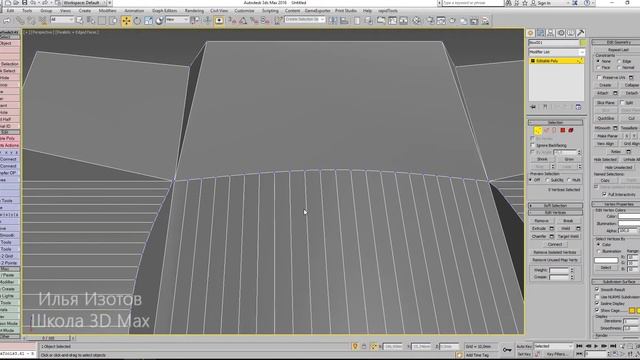This screenshot has width=640, height=360.
Task: Open the Rendering menu
Action: 194,11
